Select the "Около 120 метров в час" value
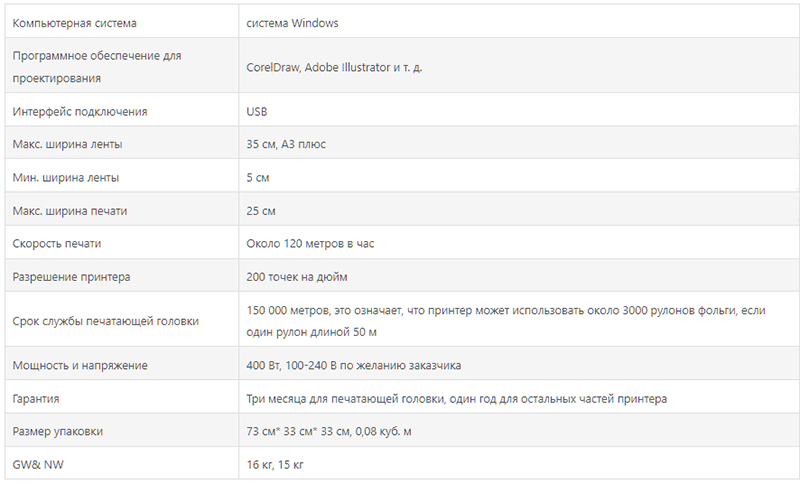This screenshot has height=484, width=800. point(310,243)
